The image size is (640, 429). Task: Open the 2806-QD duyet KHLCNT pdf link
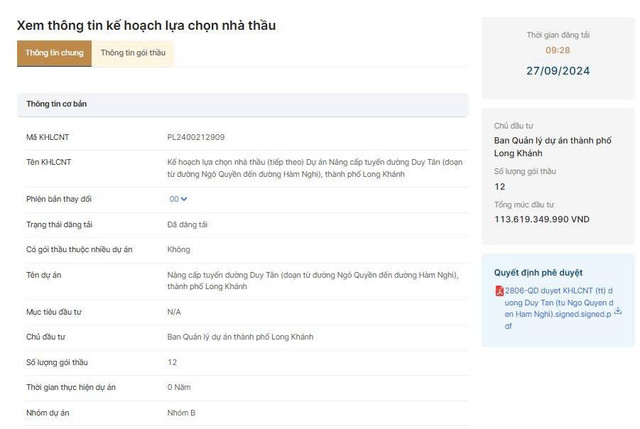click(x=559, y=308)
